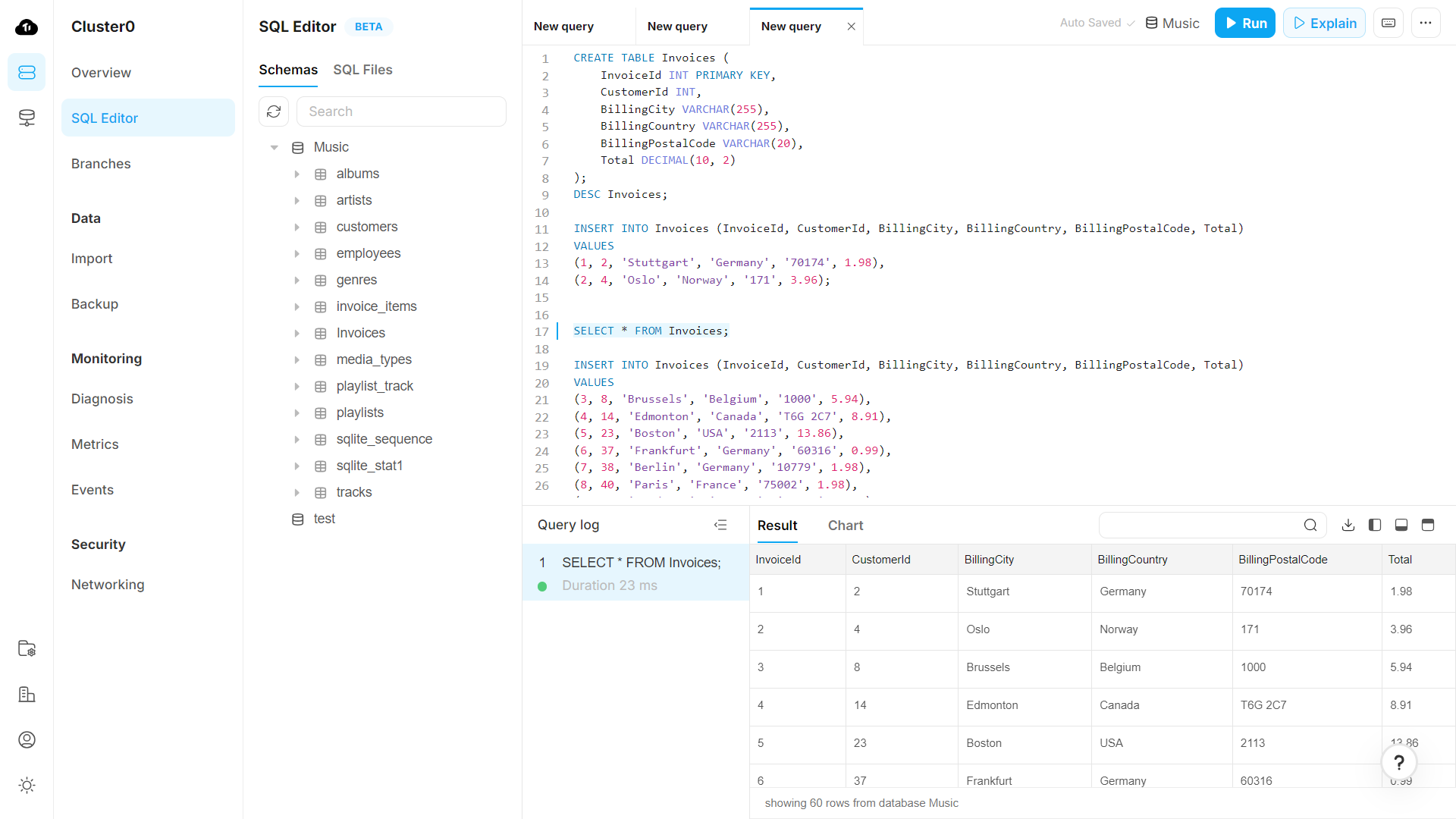1456x819 pixels.
Task: Open the Music database selector
Action: coord(1172,24)
